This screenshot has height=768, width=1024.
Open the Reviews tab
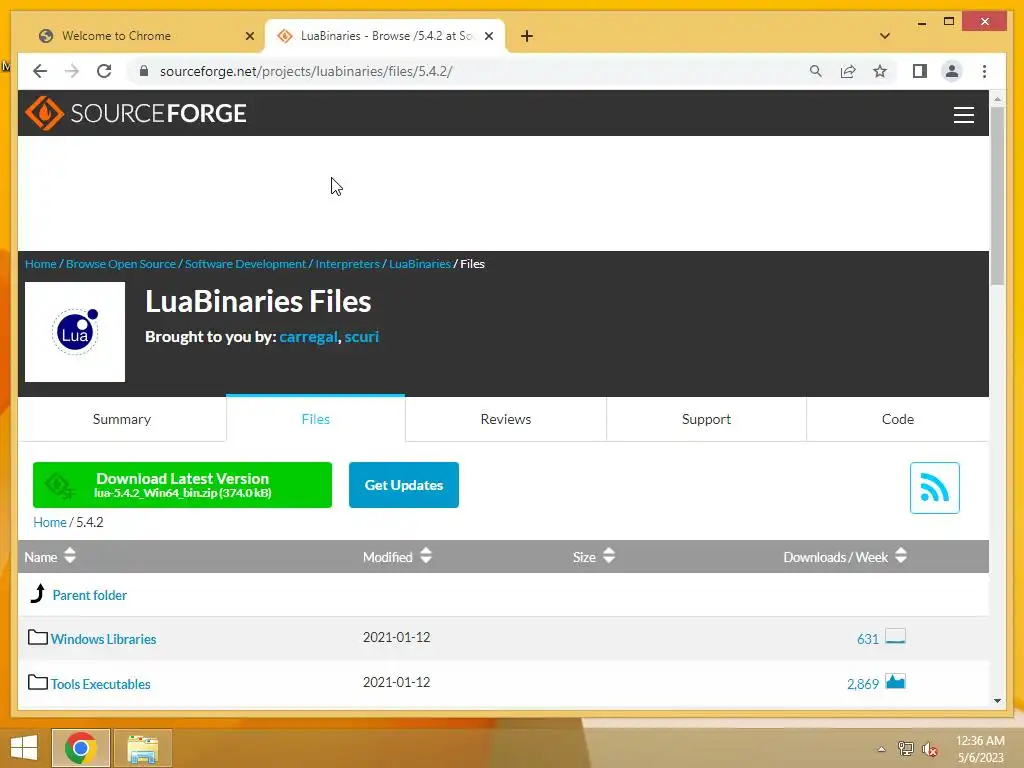coord(505,419)
